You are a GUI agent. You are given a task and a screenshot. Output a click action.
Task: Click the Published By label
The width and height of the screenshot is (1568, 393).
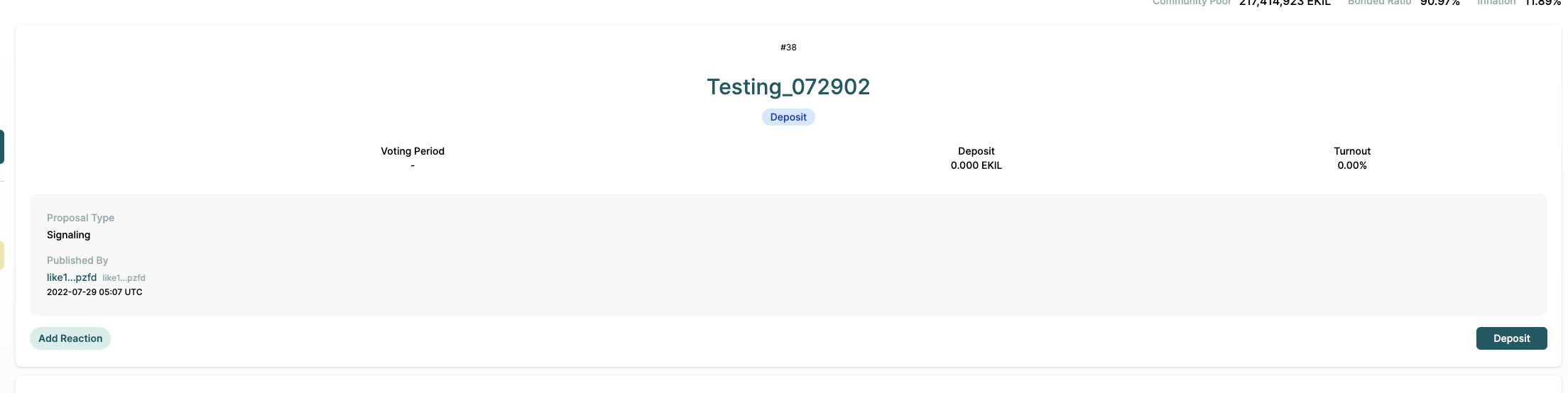[x=77, y=260]
